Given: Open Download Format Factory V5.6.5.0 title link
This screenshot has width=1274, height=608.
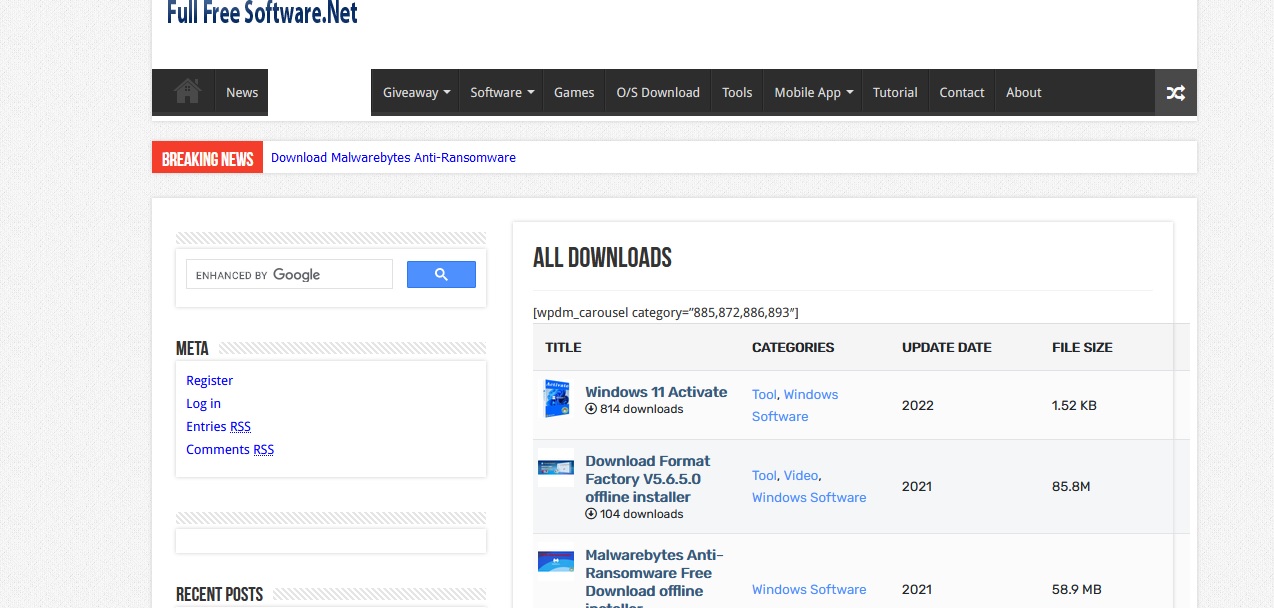Looking at the screenshot, I should [648, 479].
